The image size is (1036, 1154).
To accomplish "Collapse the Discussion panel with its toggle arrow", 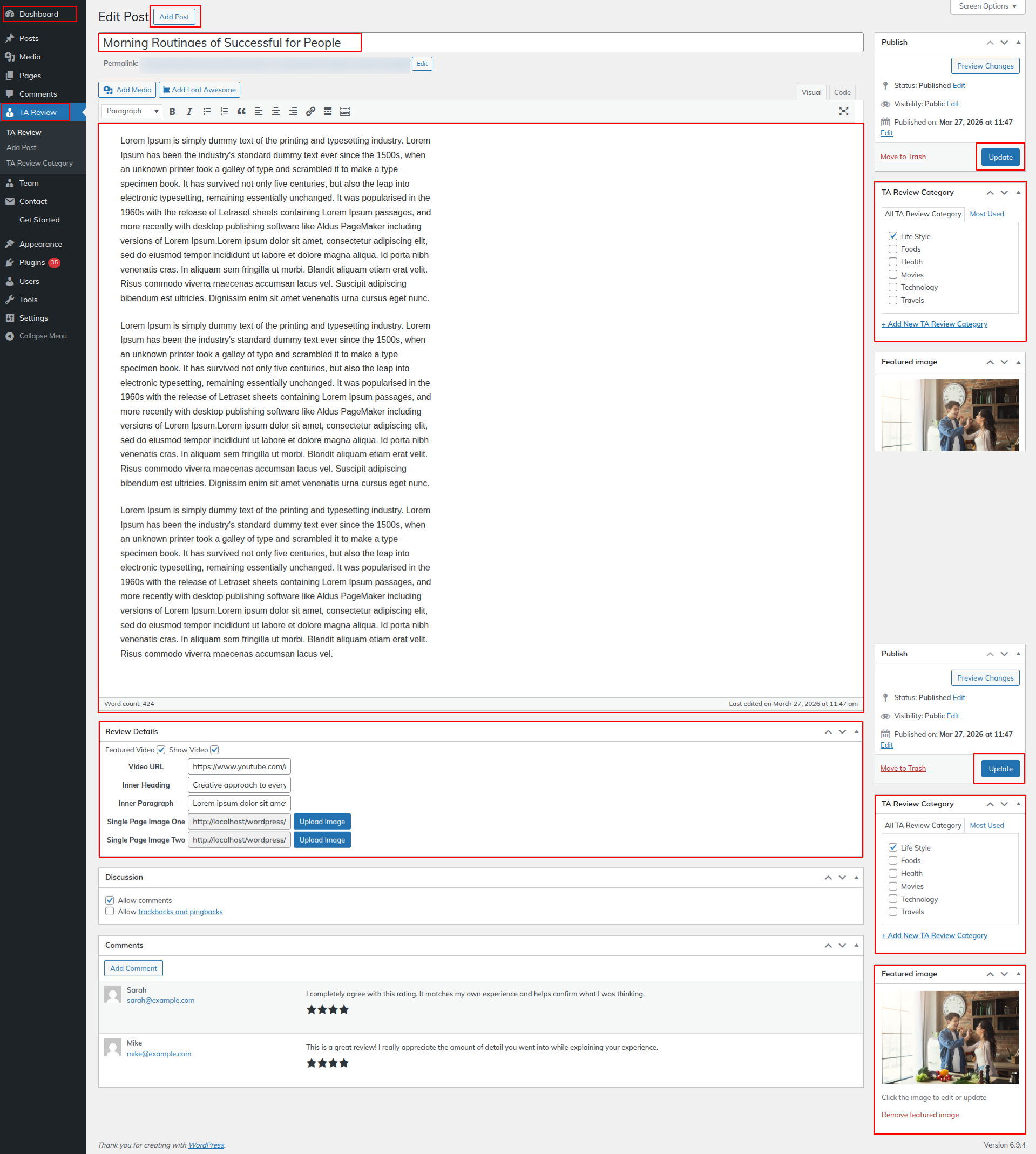I will tap(856, 878).
